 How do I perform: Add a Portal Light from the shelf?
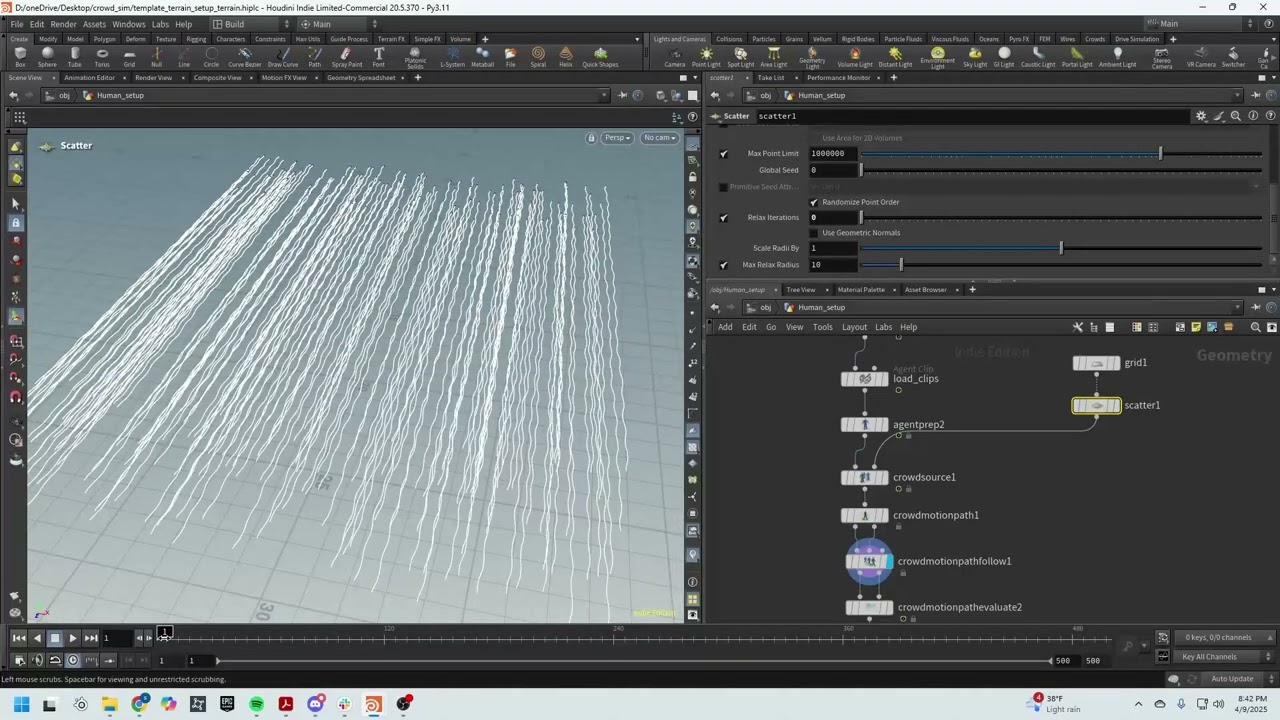(x=1077, y=57)
